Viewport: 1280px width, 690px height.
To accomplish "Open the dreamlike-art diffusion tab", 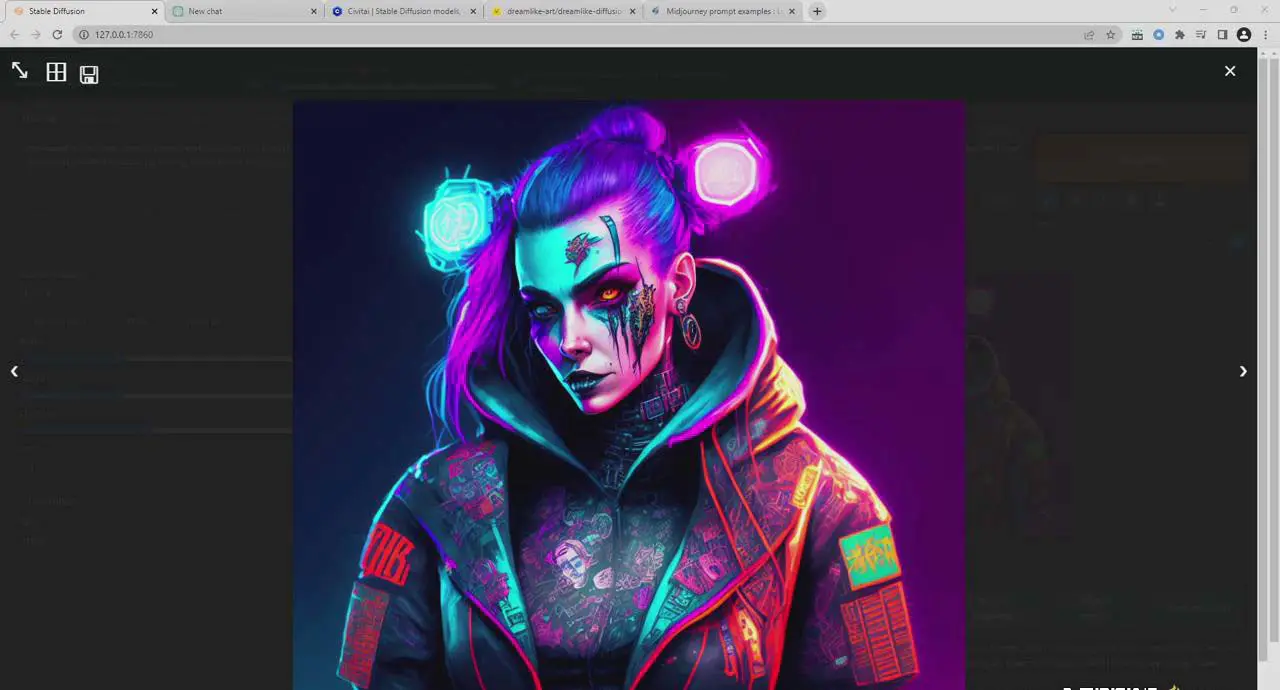I will [x=560, y=11].
